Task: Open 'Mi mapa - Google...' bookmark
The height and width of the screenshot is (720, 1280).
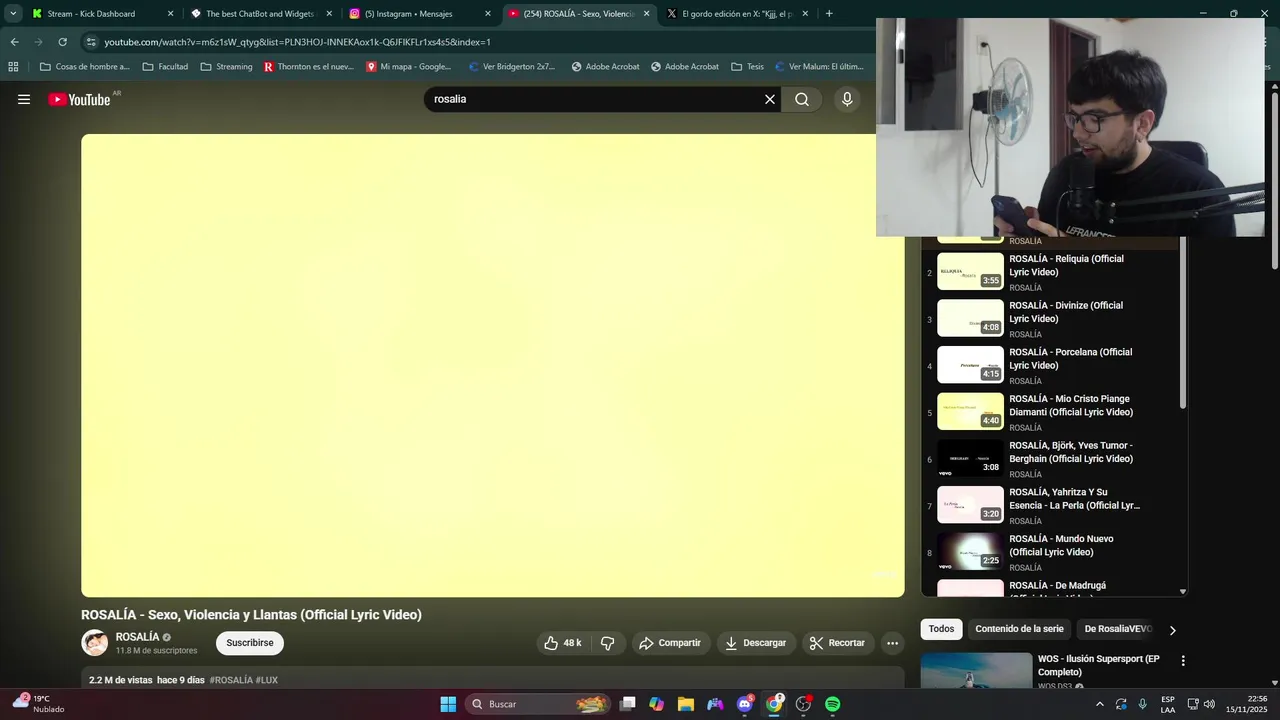Action: pyautogui.click(x=409, y=67)
